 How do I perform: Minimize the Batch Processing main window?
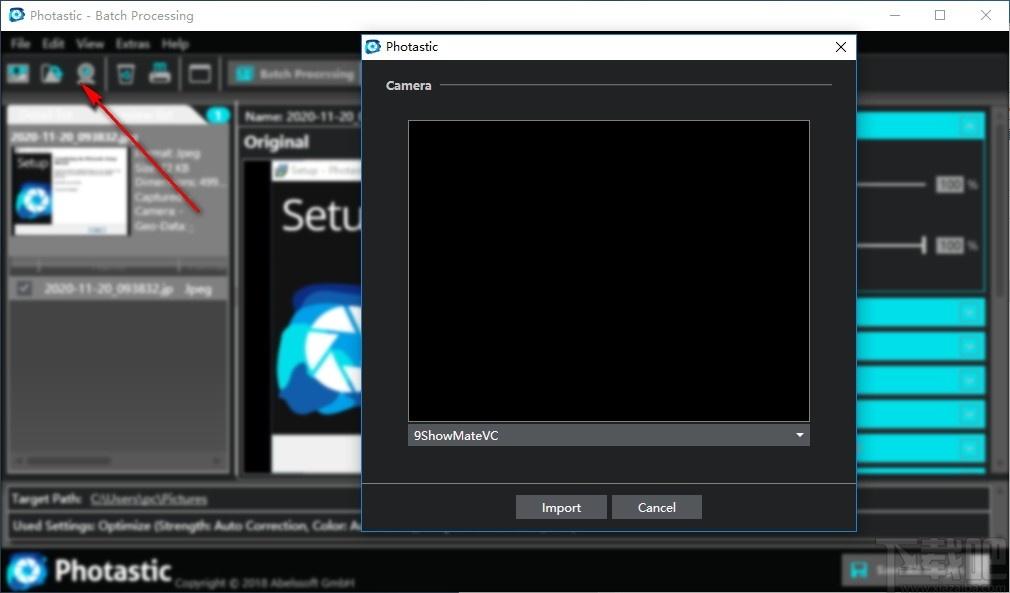[x=895, y=15]
